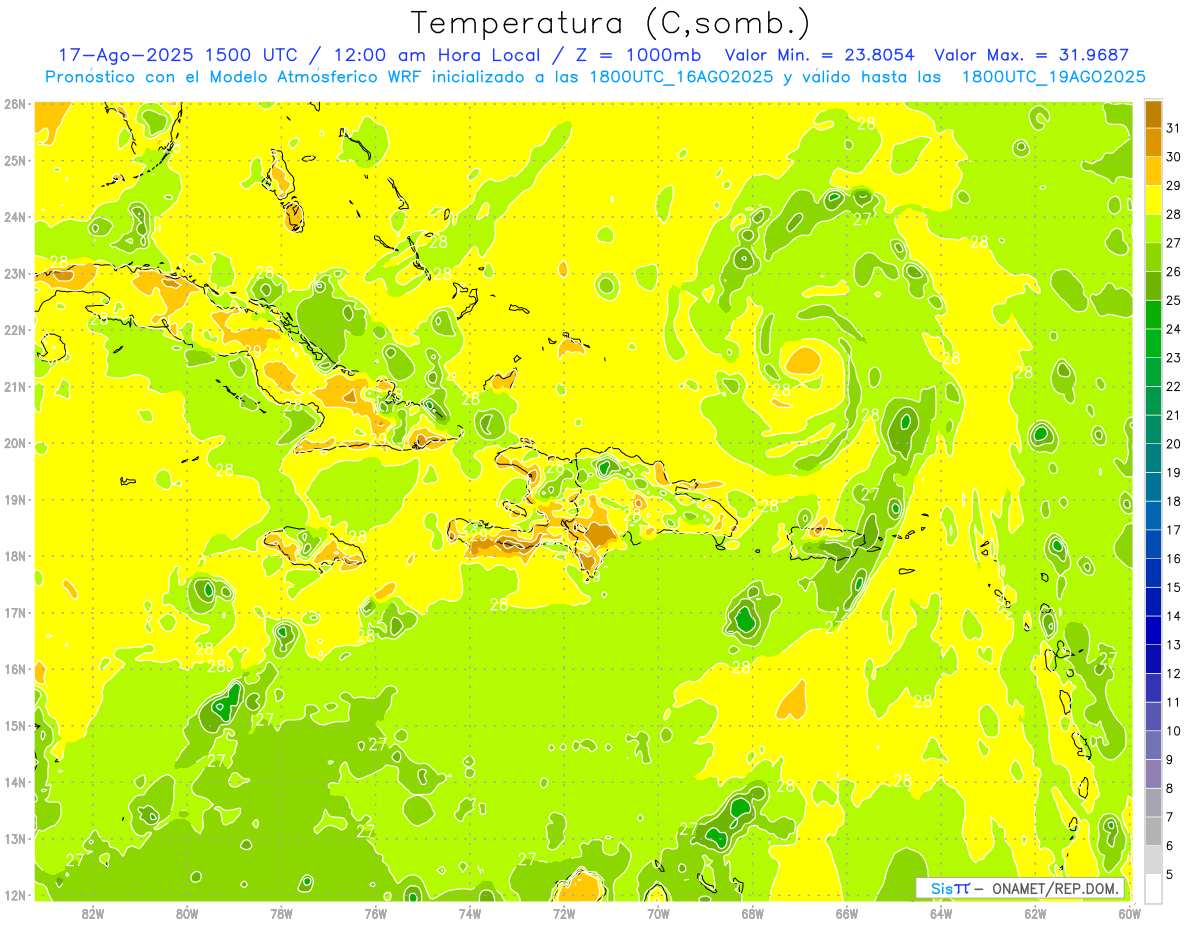1200x927 pixels.
Task: Click the 21N latitude axis label
Action: 14,386
